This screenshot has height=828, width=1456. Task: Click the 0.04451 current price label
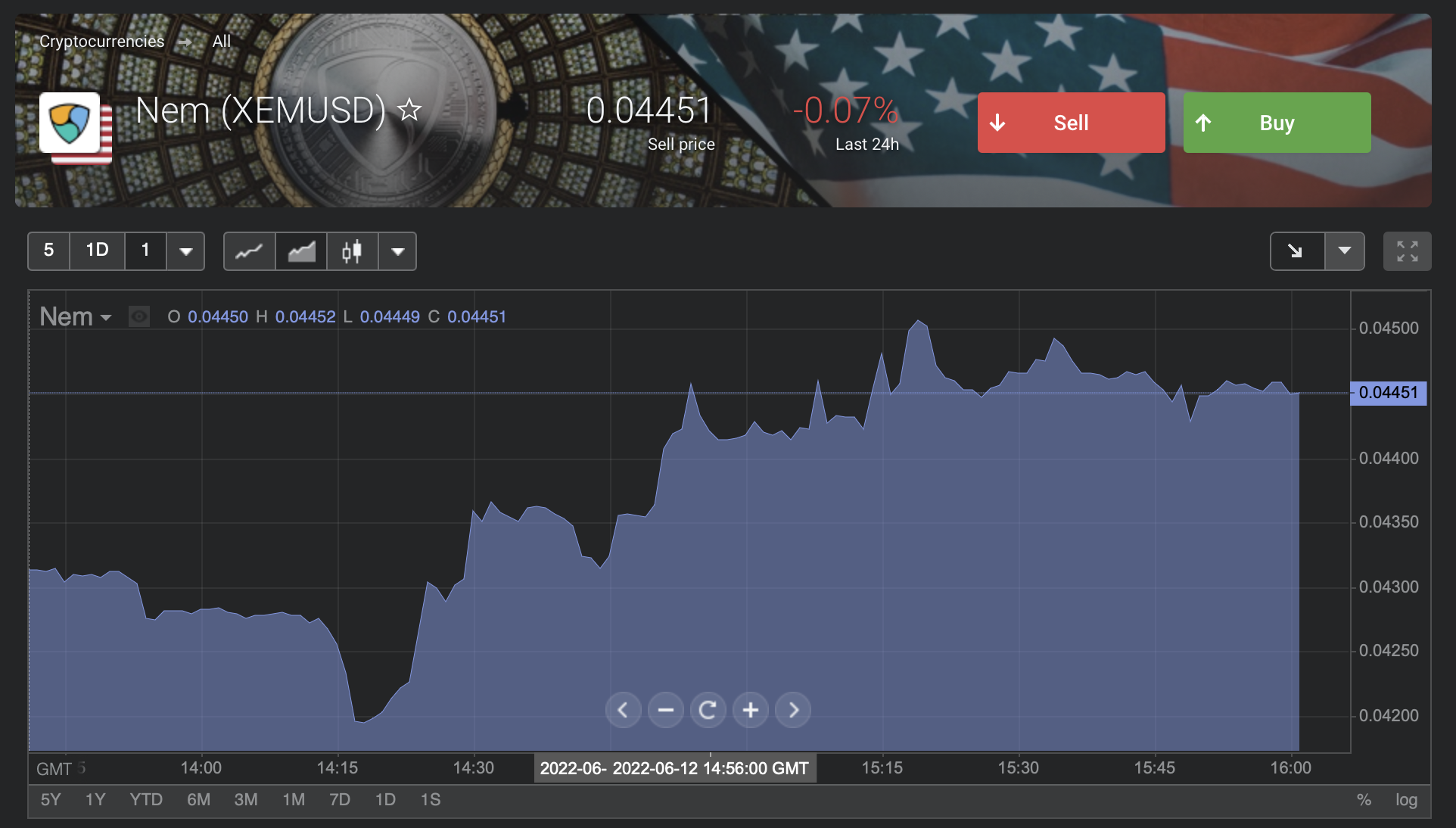[x=1389, y=393]
